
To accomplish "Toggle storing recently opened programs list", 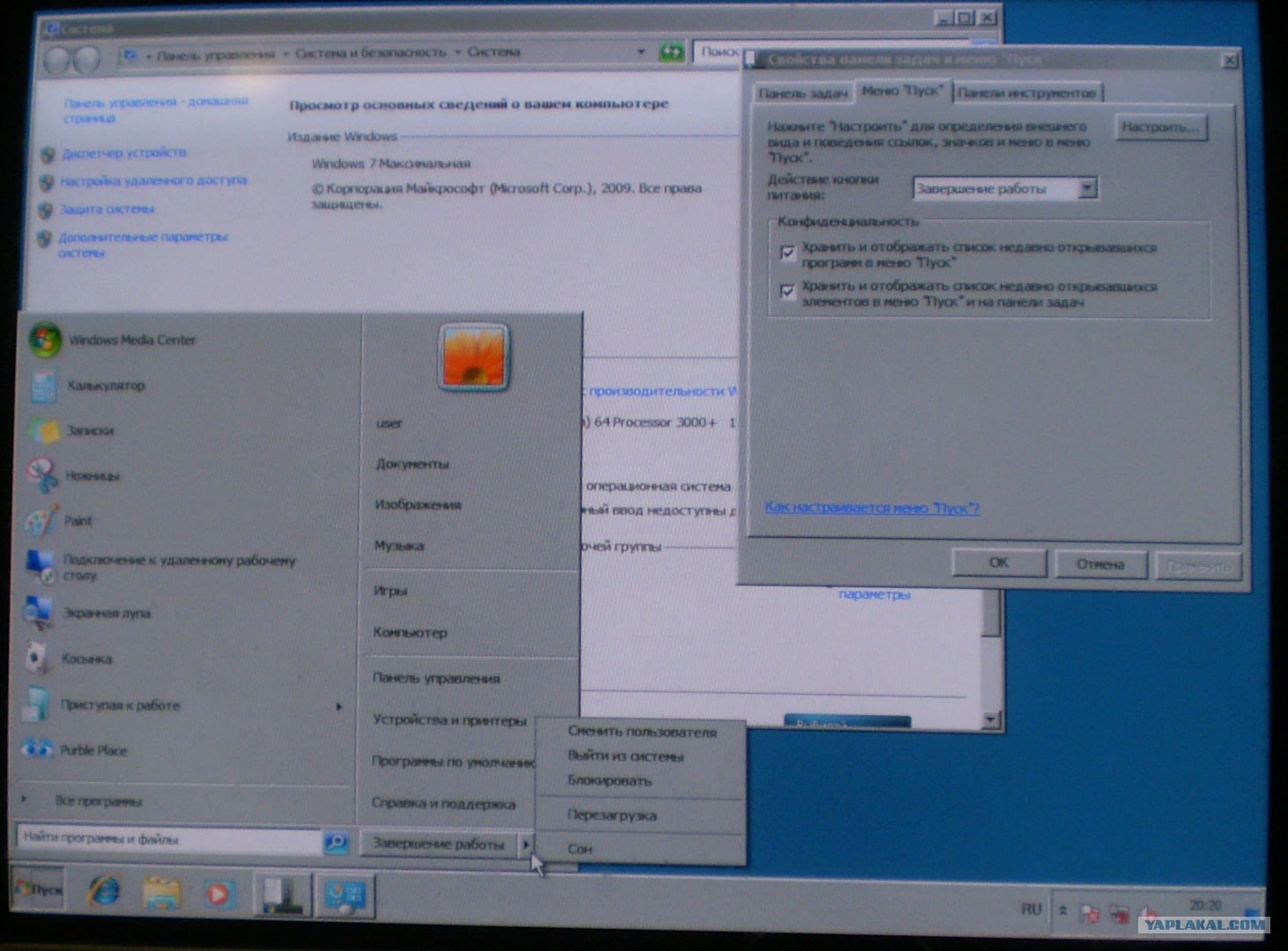I will click(x=788, y=254).
